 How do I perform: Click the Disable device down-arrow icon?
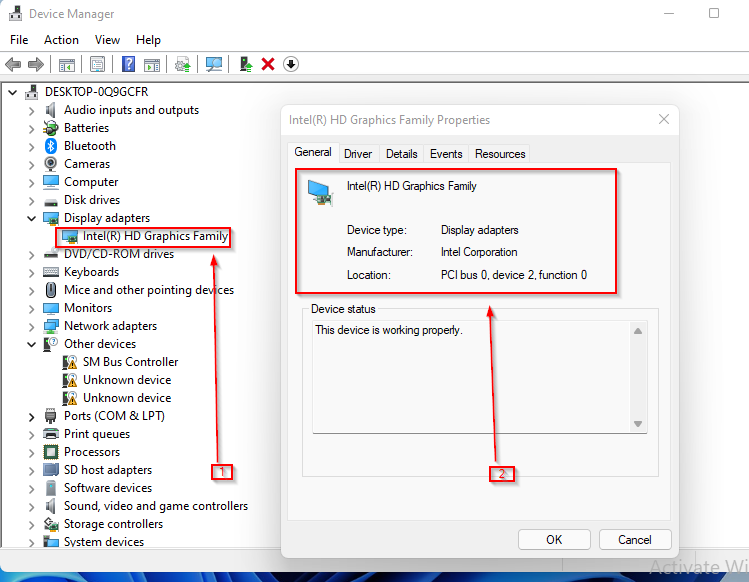click(x=291, y=64)
